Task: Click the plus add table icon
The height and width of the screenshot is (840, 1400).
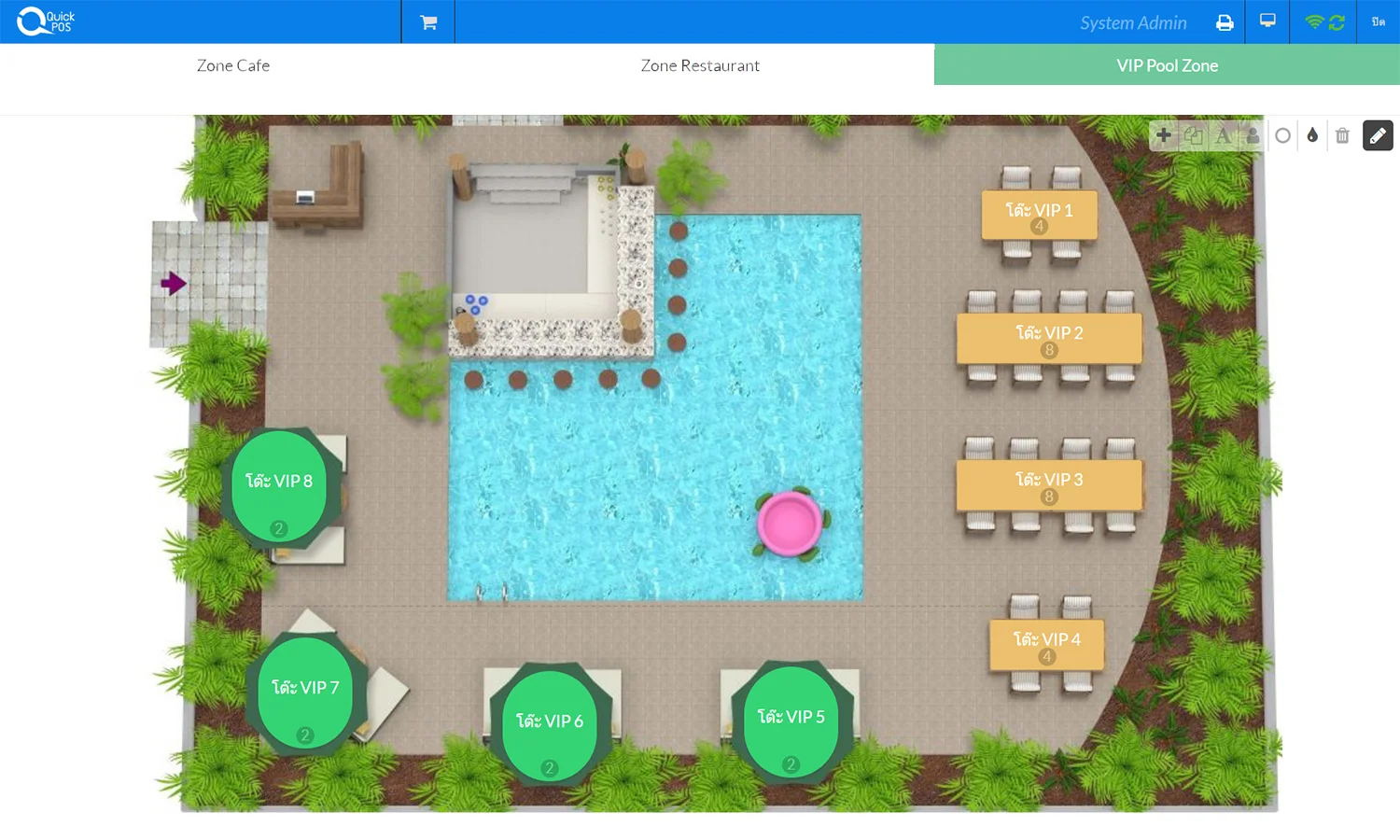Action: [1163, 135]
